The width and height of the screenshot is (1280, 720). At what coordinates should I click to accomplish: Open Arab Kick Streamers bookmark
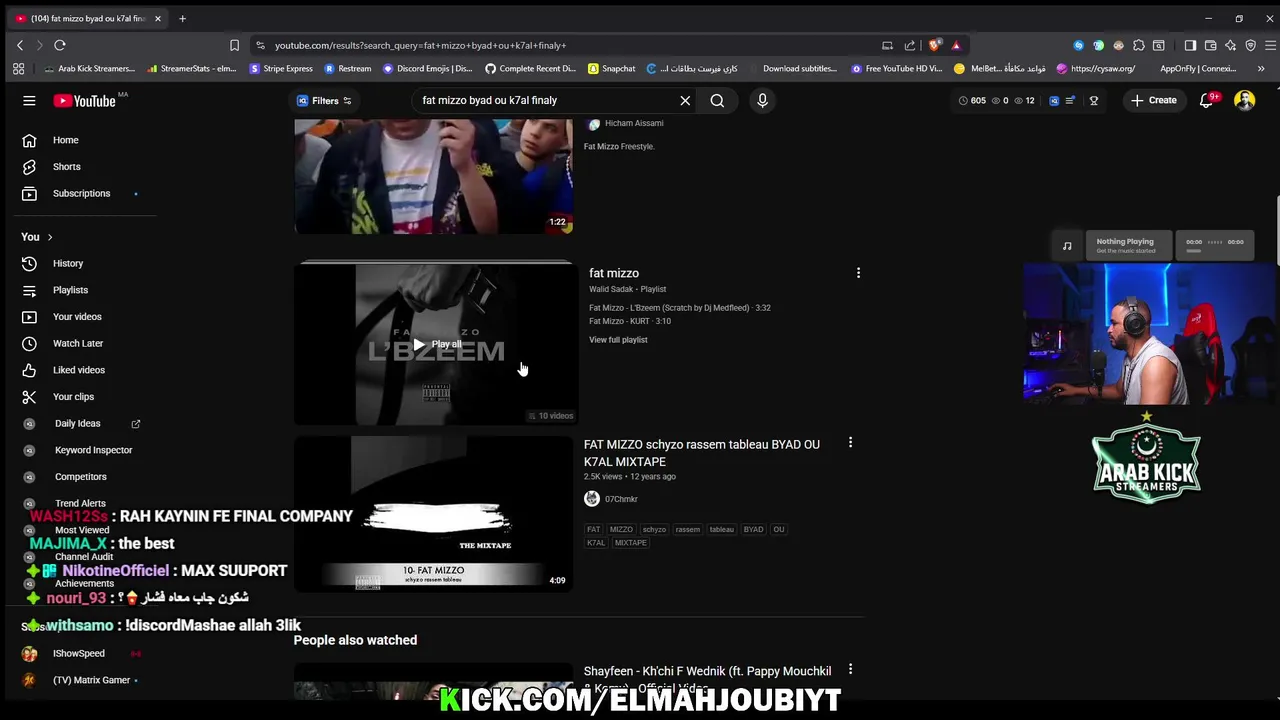coord(89,69)
